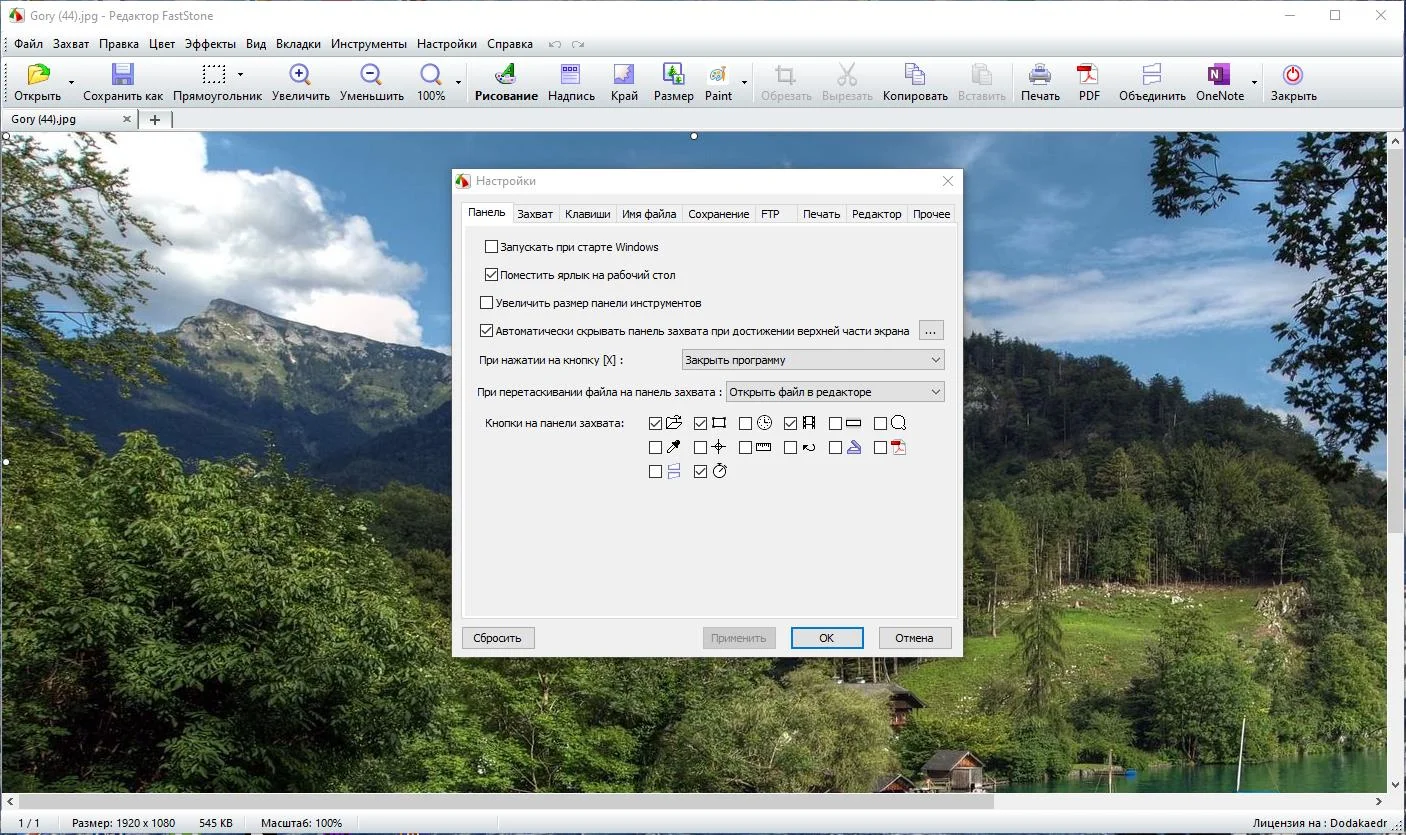Send to OneNote via toolbar icon
This screenshot has width=1406, height=835.
(1219, 74)
